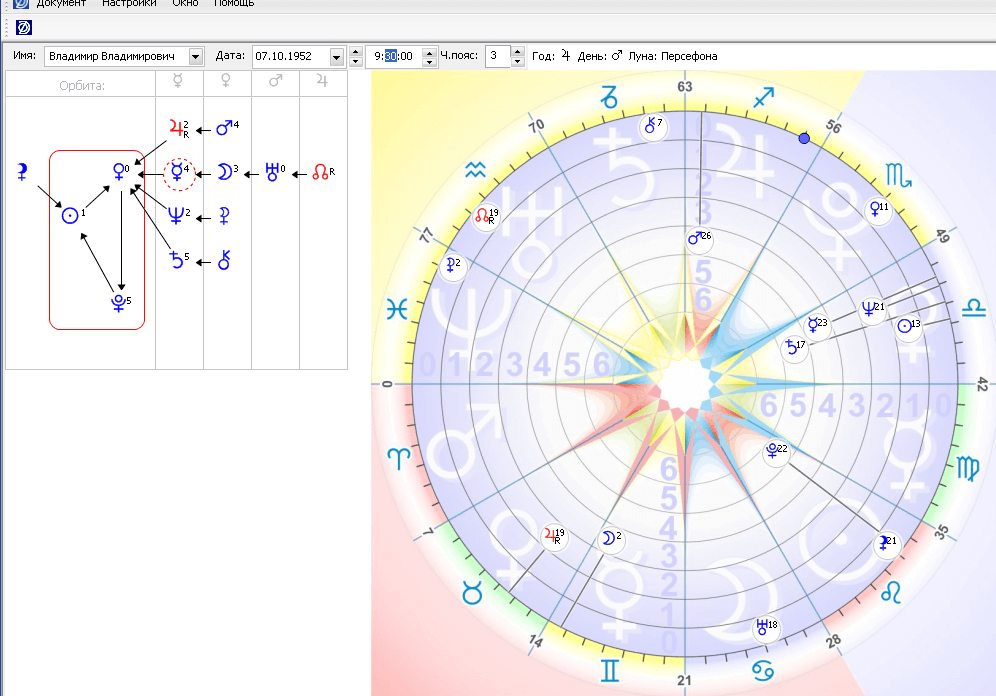
Task: Select the Moon in the orbit diagram
Action: [x=225, y=171]
